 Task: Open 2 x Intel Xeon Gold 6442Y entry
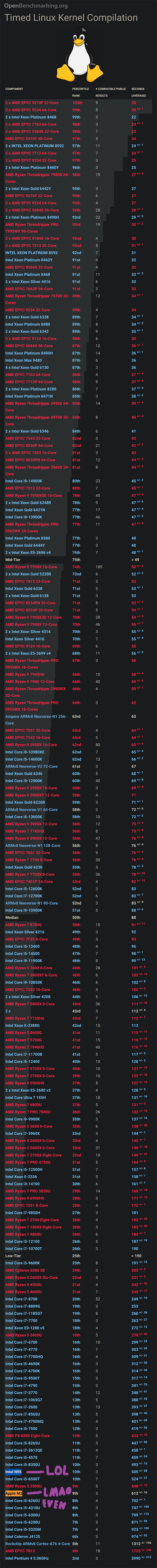[28, 189]
